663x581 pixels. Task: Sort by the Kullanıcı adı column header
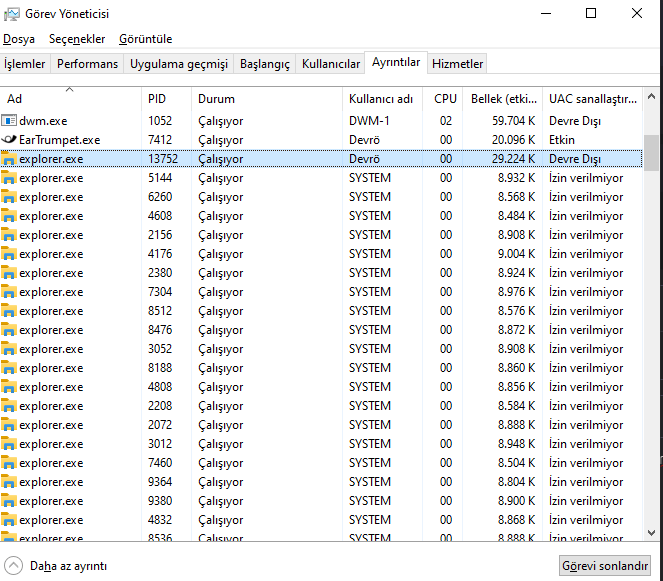point(382,99)
